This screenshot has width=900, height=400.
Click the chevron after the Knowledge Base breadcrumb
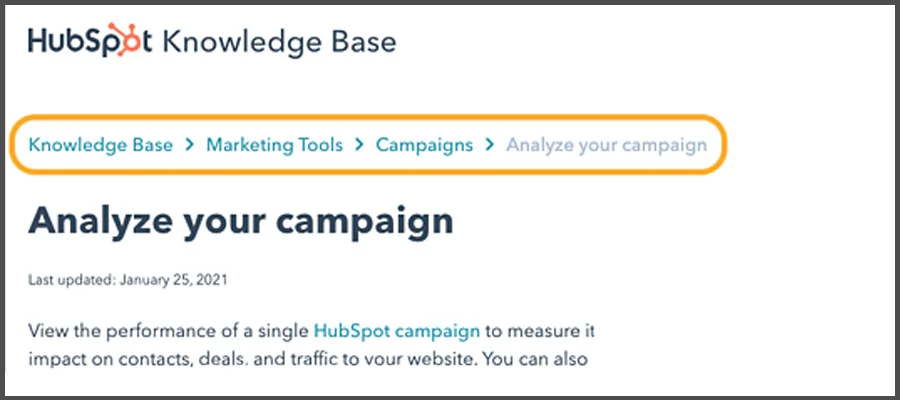pyautogui.click(x=190, y=145)
